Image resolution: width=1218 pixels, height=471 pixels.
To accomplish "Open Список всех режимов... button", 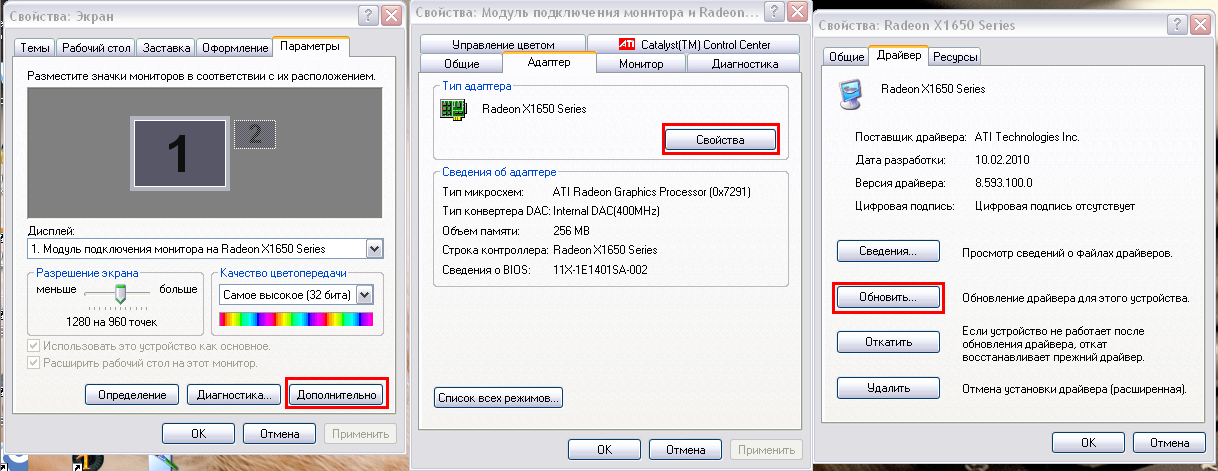I will 500,398.
